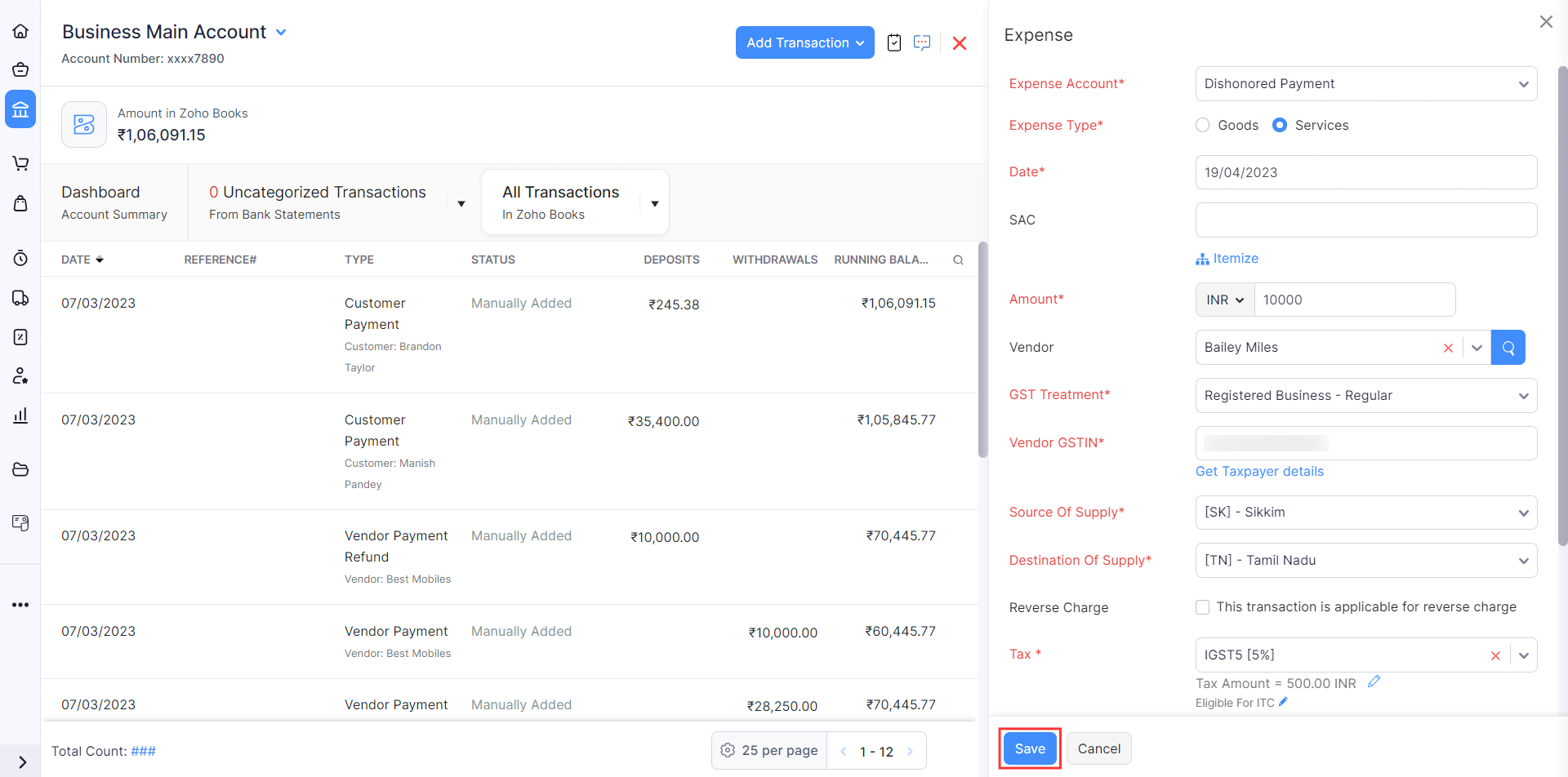Select the Services radio button
1568x777 pixels.
[x=1281, y=125]
